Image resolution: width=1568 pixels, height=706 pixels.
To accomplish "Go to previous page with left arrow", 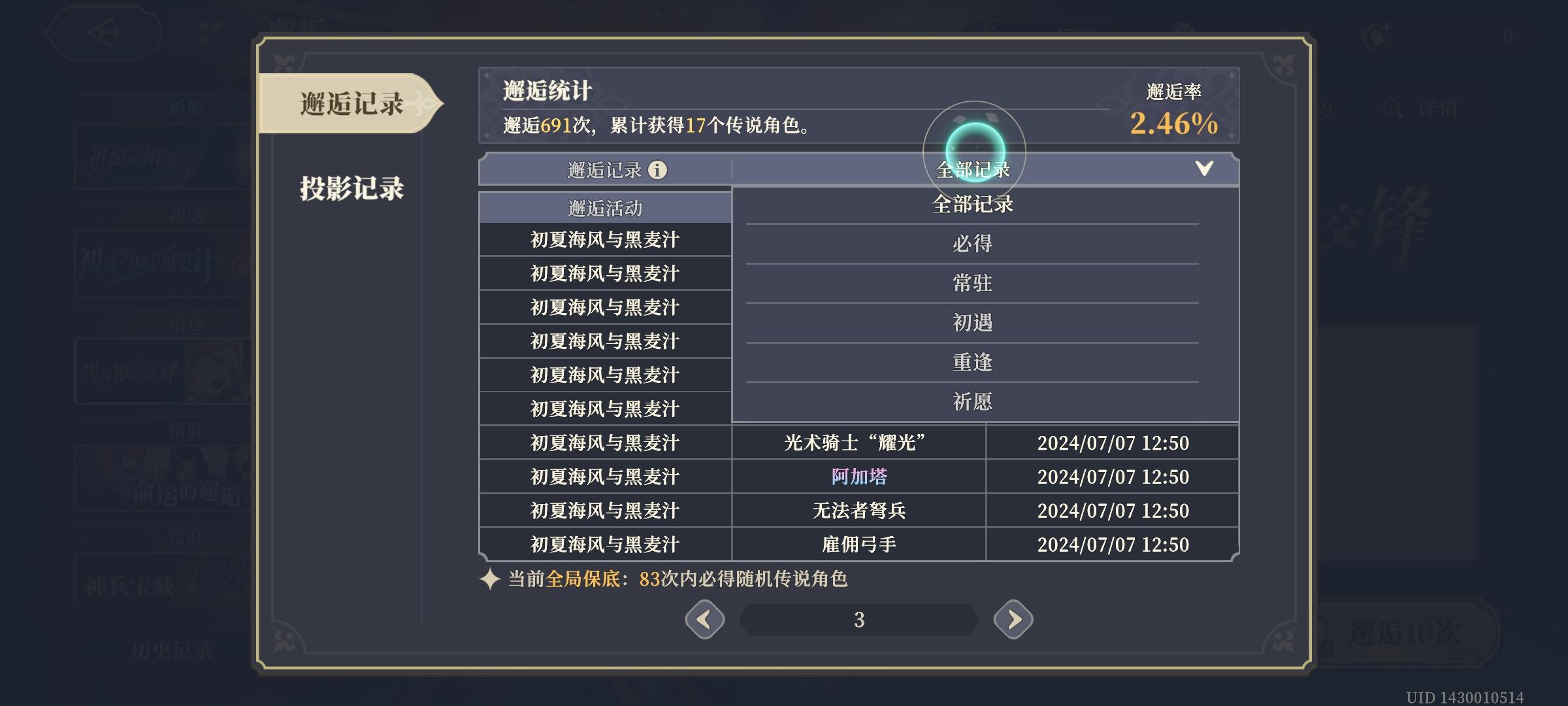I will (x=704, y=619).
